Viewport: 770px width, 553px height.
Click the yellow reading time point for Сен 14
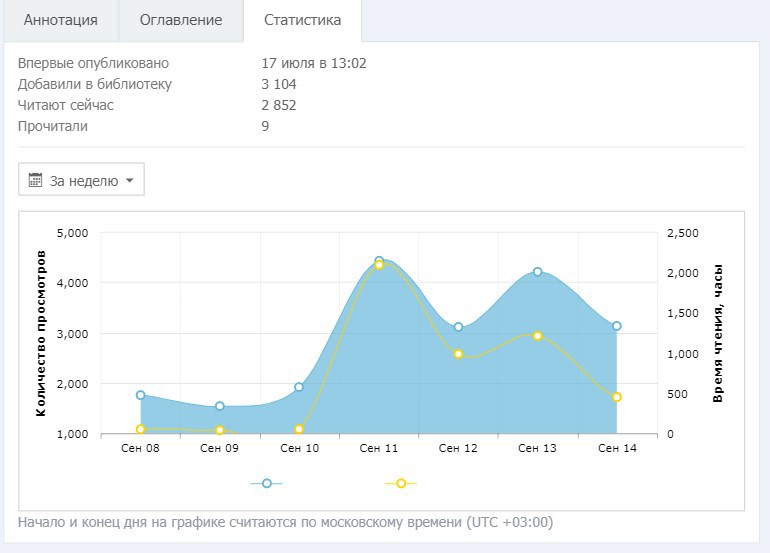coord(617,397)
